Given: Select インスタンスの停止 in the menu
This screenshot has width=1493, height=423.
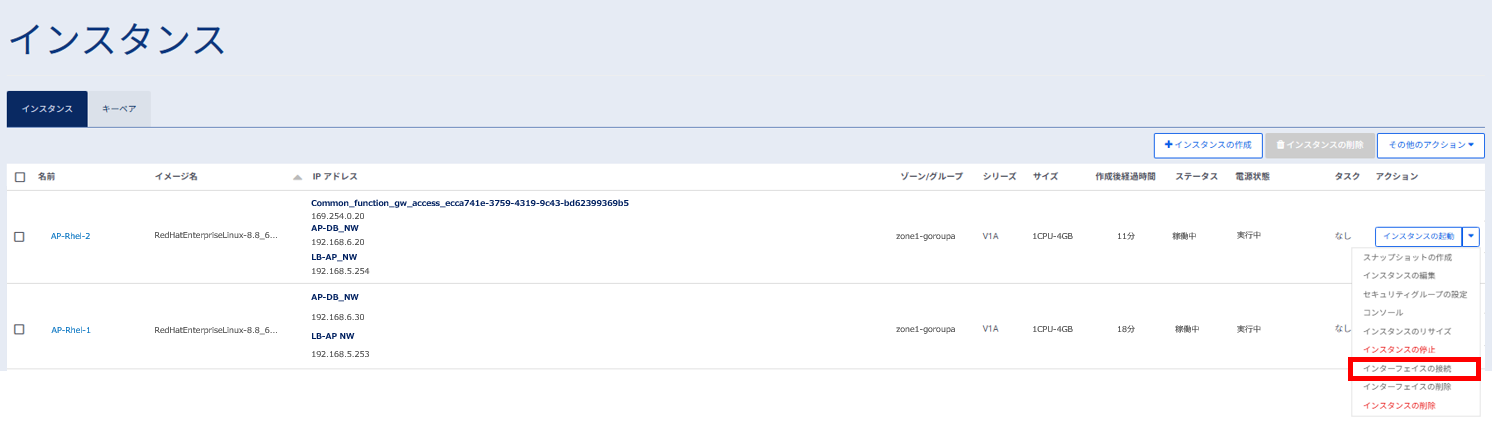Looking at the screenshot, I should click(1399, 350).
